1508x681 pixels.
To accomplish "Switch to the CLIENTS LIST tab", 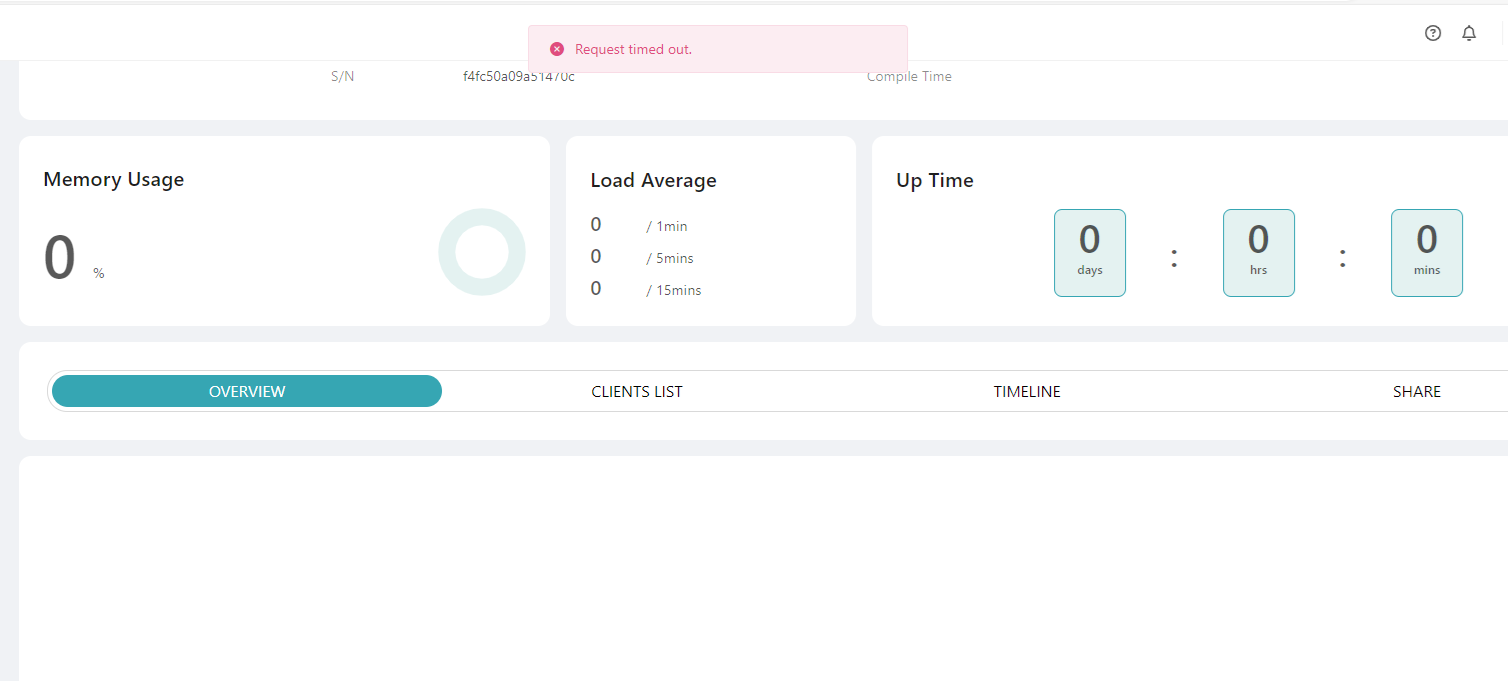I will (x=637, y=391).
